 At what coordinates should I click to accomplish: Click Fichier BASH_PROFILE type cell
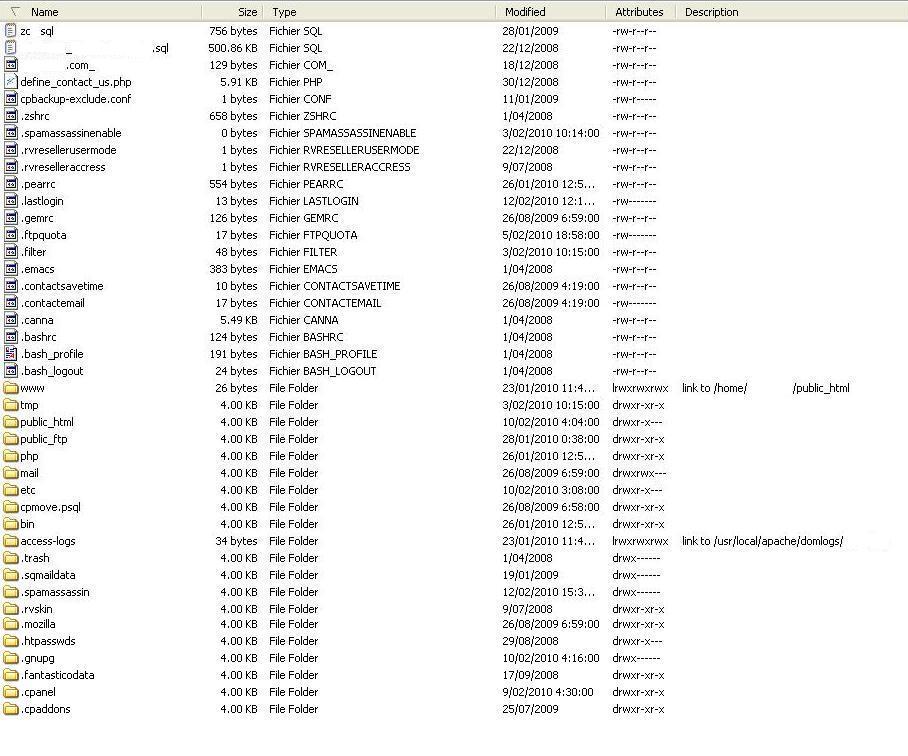[323, 354]
